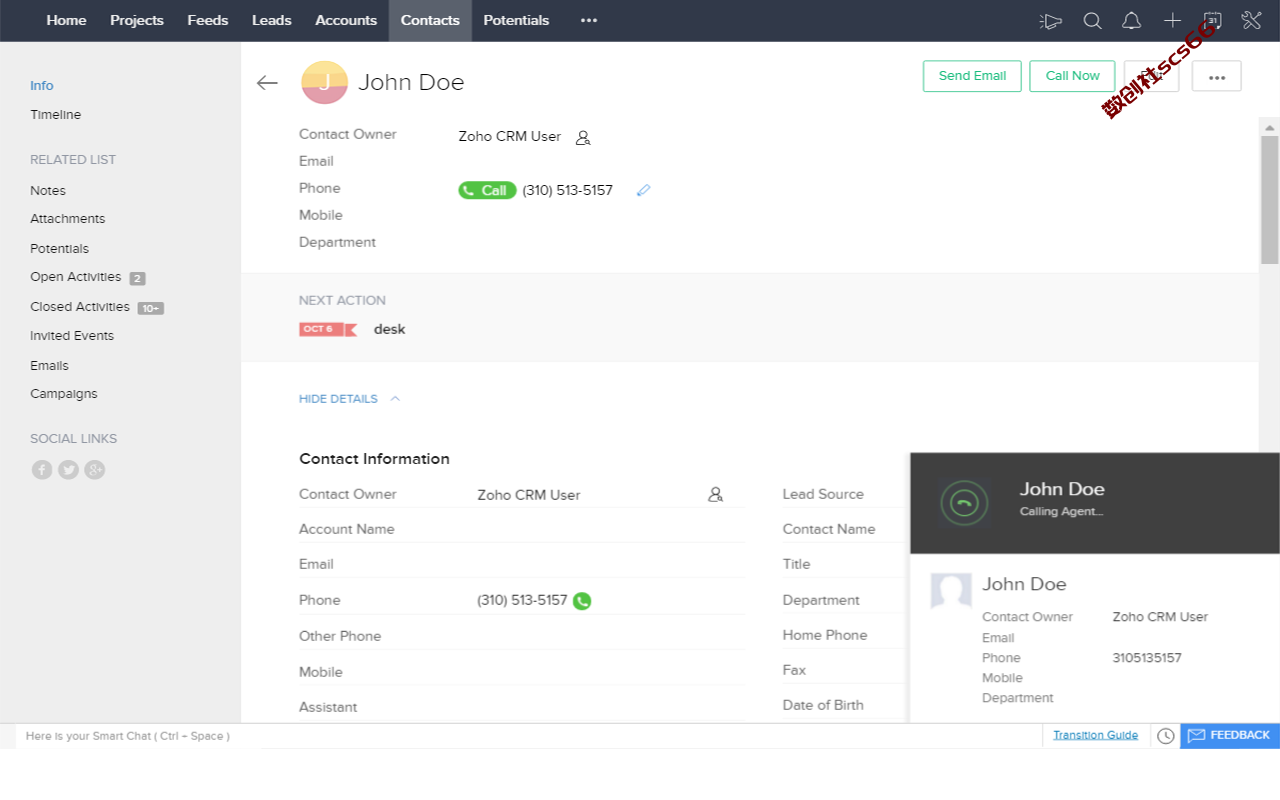Click owner lookup icon in Contact Information
Image resolution: width=1280 pixels, height=800 pixels.
(715, 495)
